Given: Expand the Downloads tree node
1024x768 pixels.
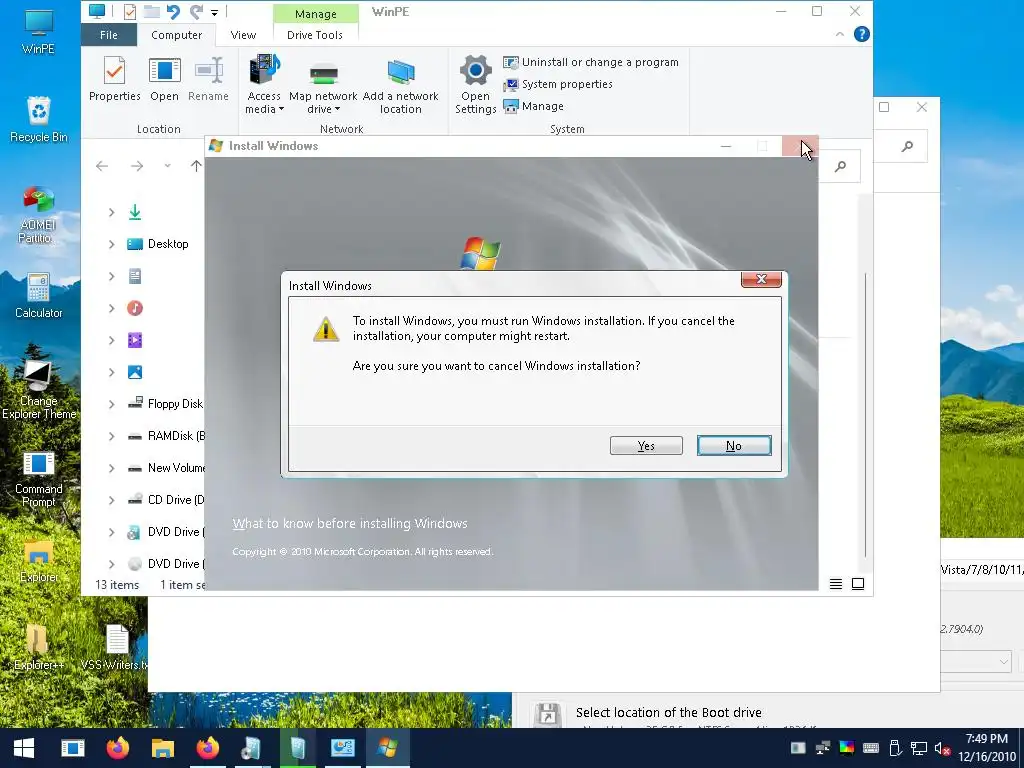Looking at the screenshot, I should pyautogui.click(x=112, y=212).
